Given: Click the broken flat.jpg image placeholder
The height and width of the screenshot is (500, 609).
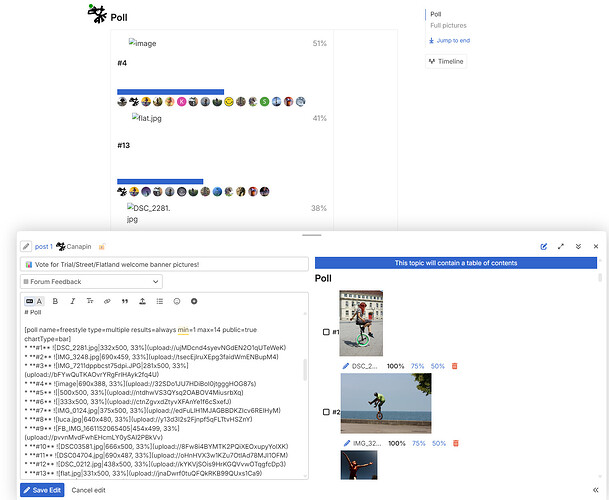Looking at the screenshot, I should pyautogui.click(x=147, y=118).
